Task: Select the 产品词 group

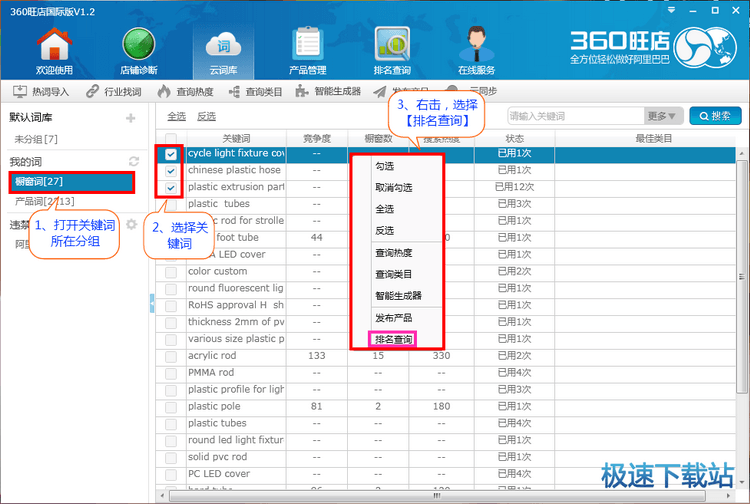Action: 44,201
